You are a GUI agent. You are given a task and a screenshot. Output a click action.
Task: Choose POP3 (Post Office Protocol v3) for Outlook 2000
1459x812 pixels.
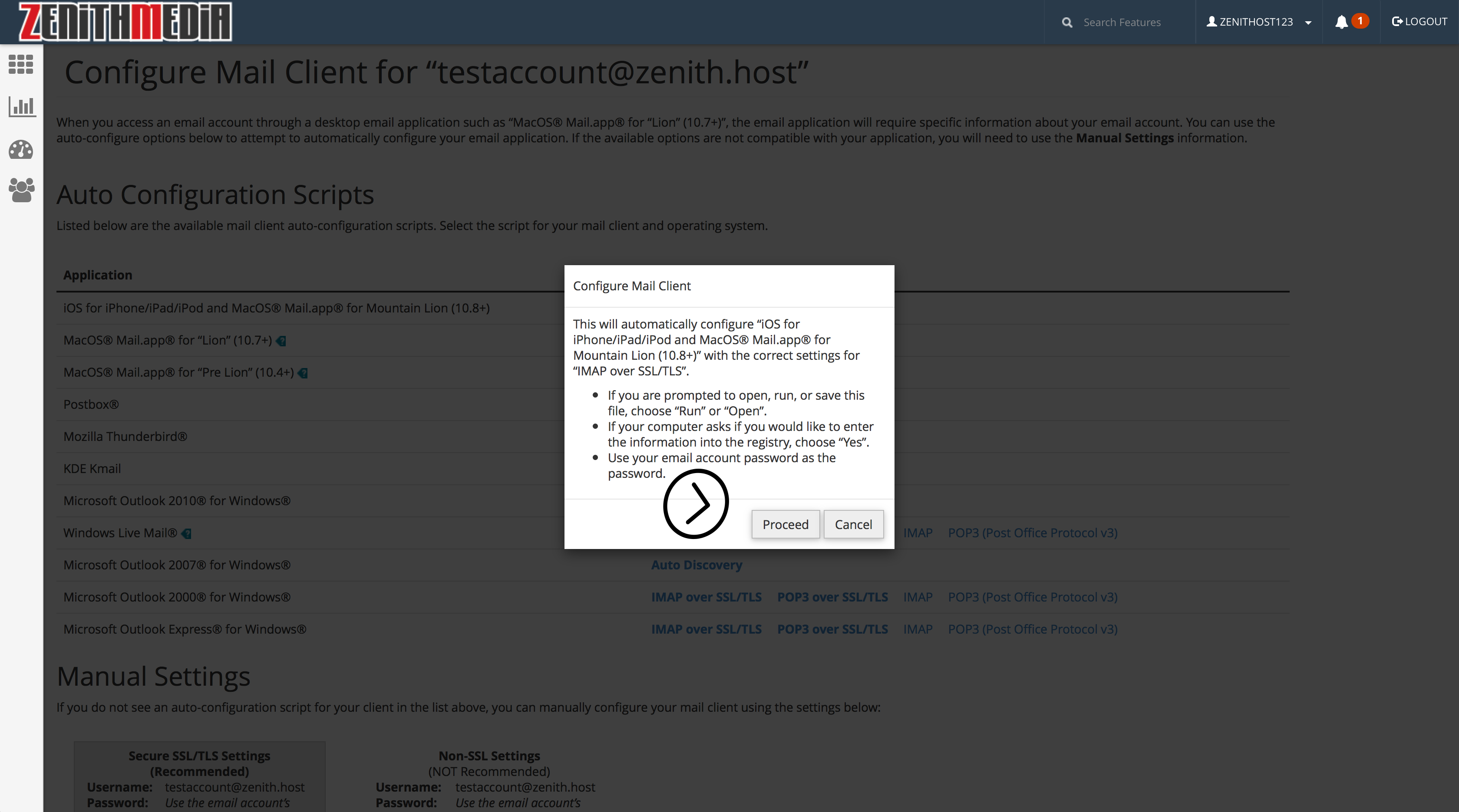pyautogui.click(x=1032, y=598)
